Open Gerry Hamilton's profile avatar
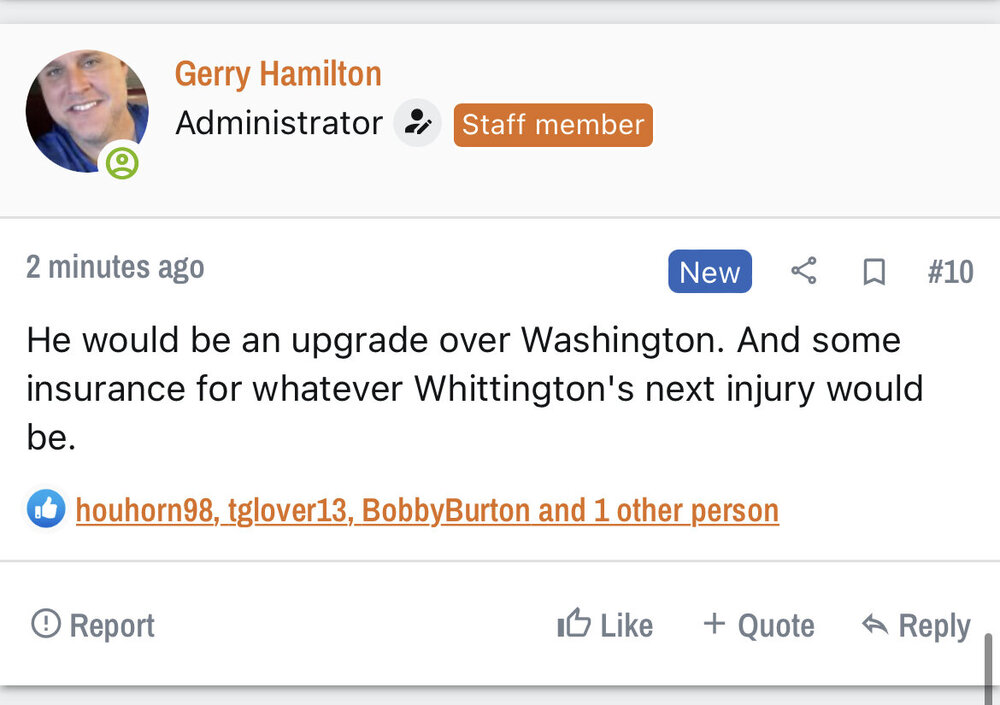Screen dimensions: 1000x705 (86, 110)
